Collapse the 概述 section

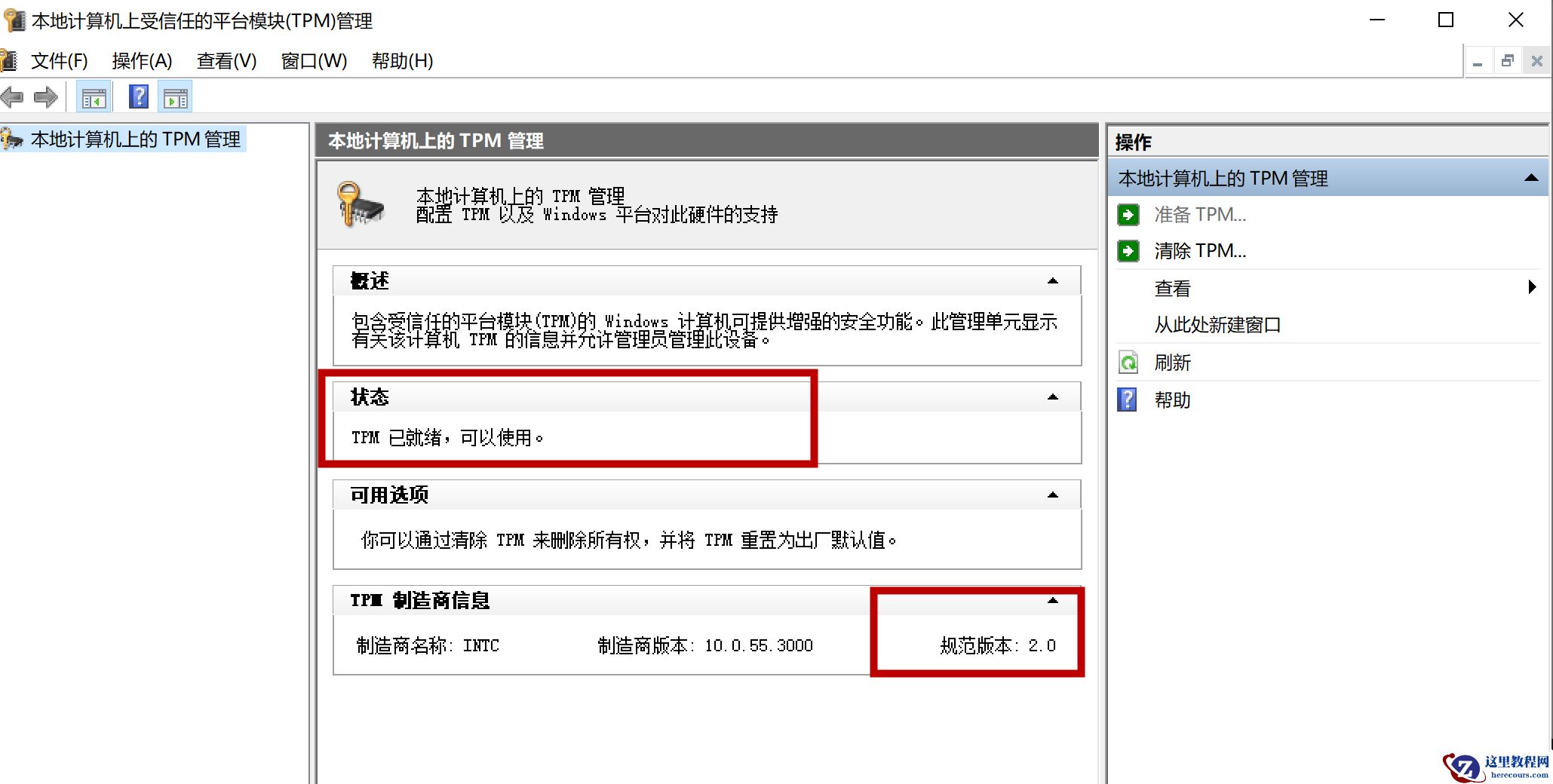pos(1051,280)
